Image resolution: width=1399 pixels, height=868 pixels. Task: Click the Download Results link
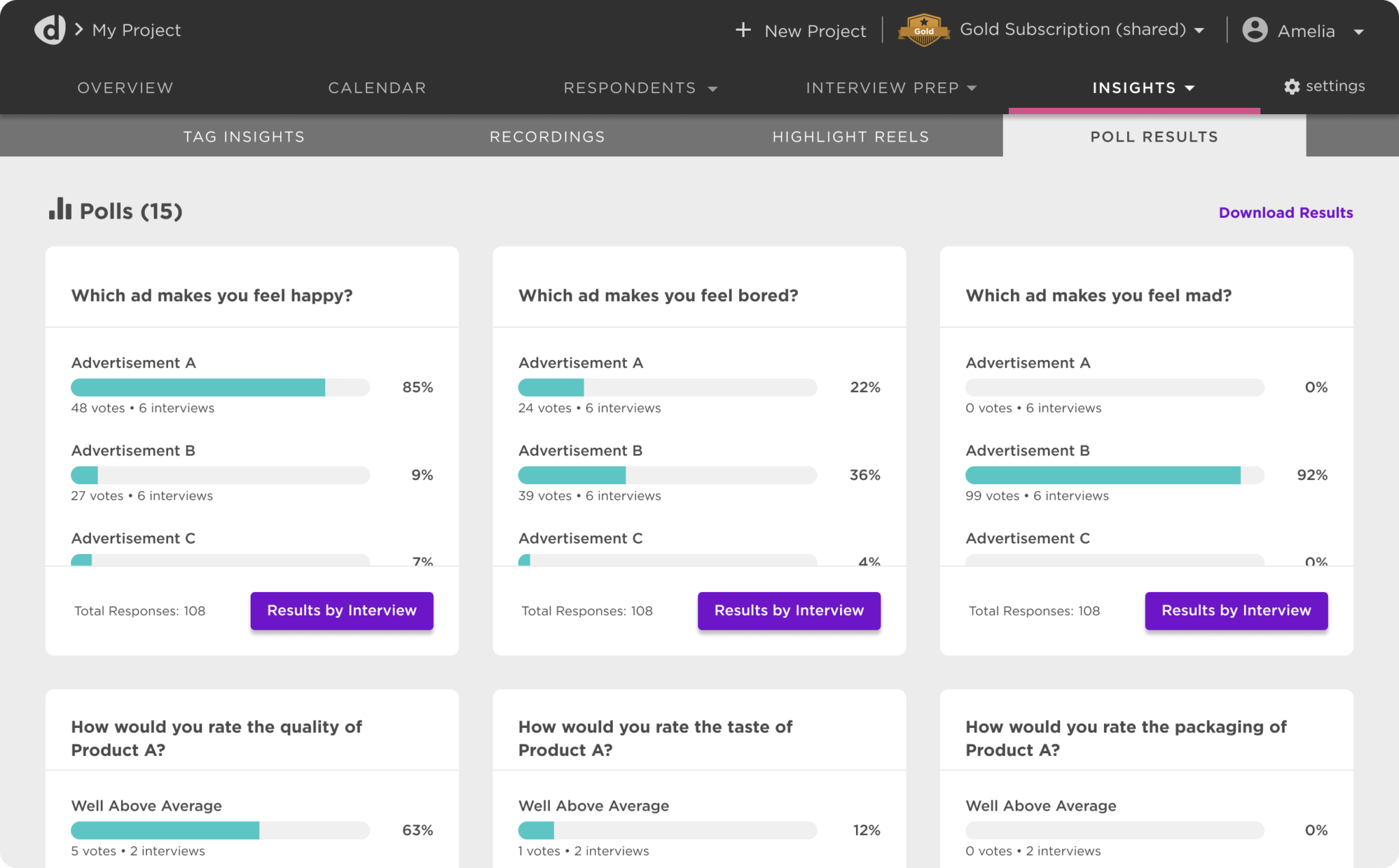(1286, 212)
